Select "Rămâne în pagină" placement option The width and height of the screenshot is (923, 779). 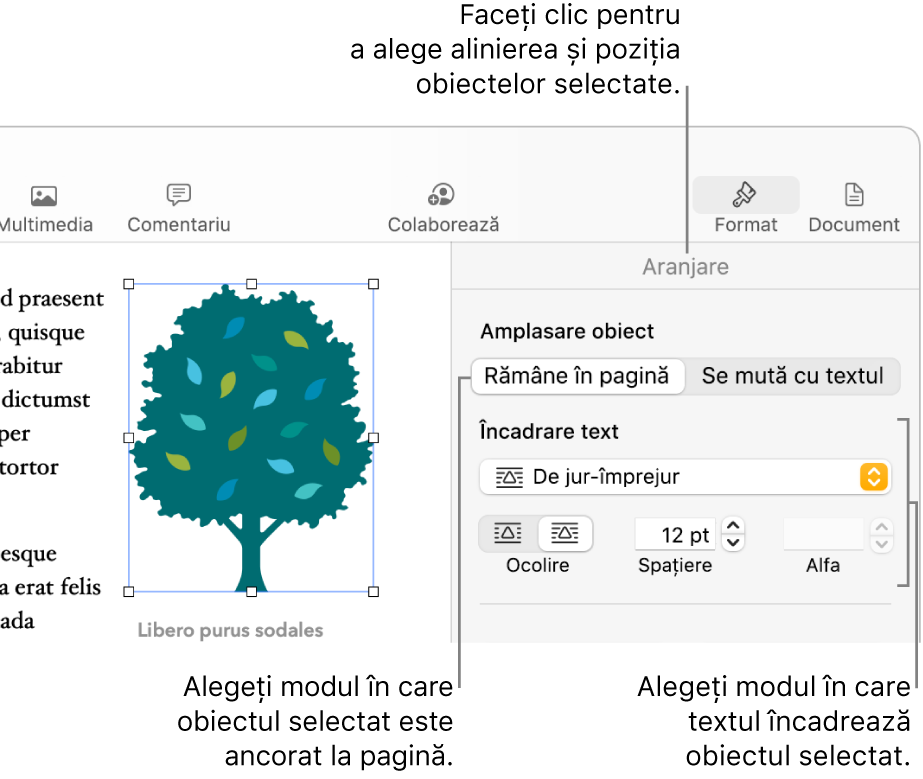coord(577,377)
